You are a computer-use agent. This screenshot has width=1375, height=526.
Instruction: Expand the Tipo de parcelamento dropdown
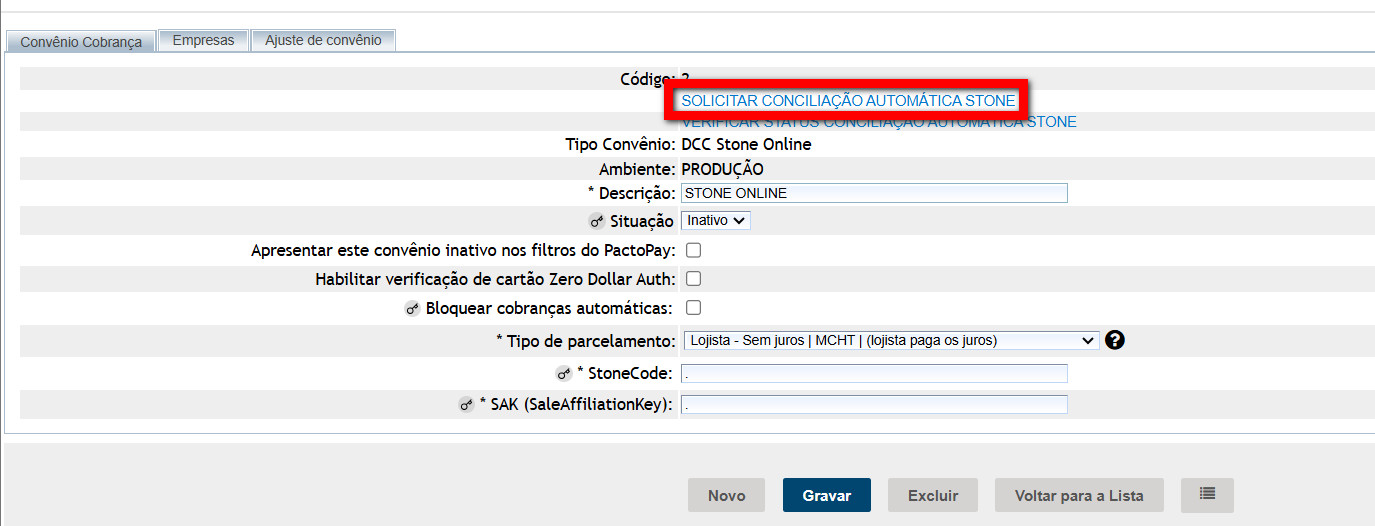890,340
